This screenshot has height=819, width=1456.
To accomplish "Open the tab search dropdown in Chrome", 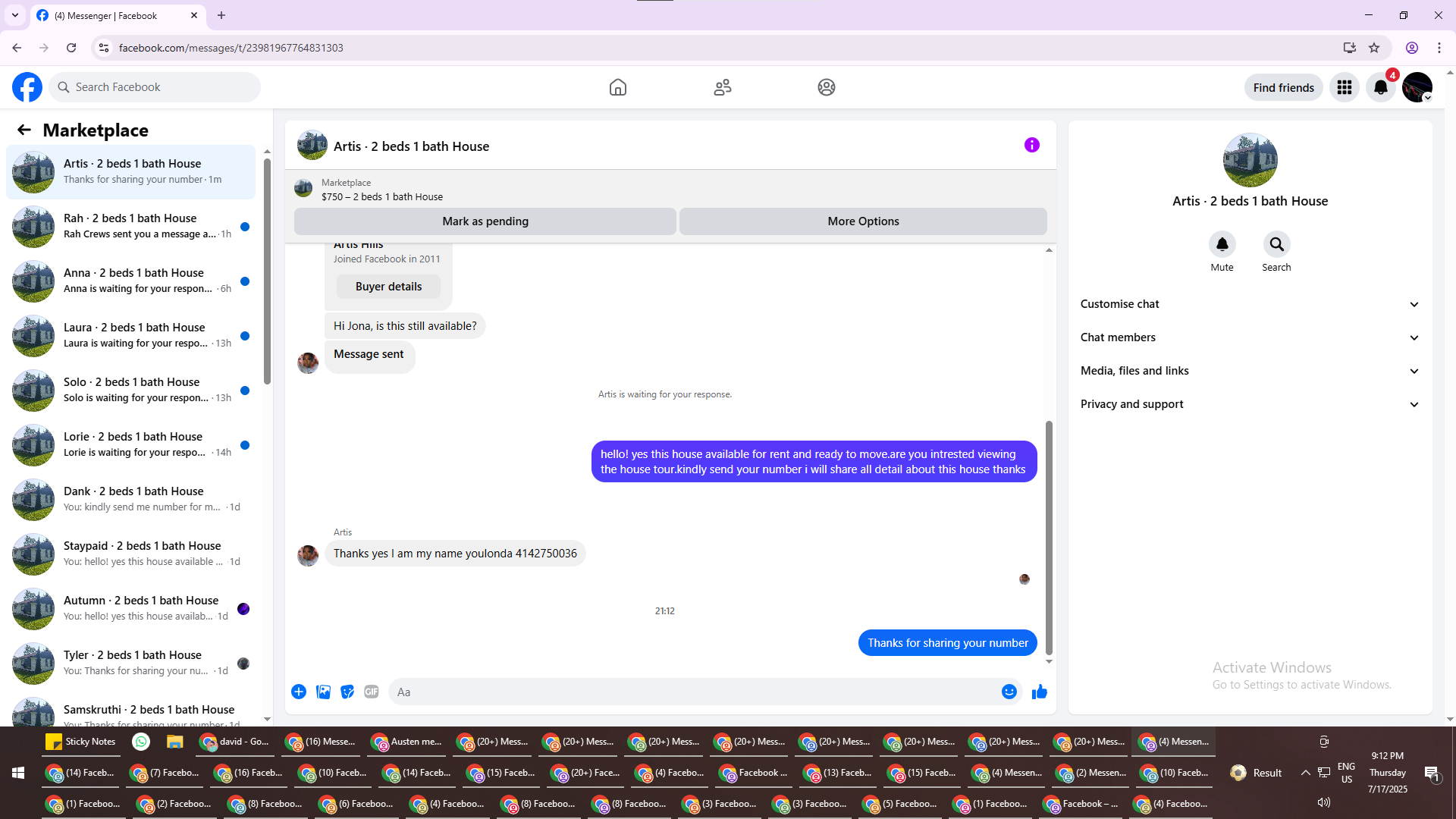I will [x=15, y=15].
